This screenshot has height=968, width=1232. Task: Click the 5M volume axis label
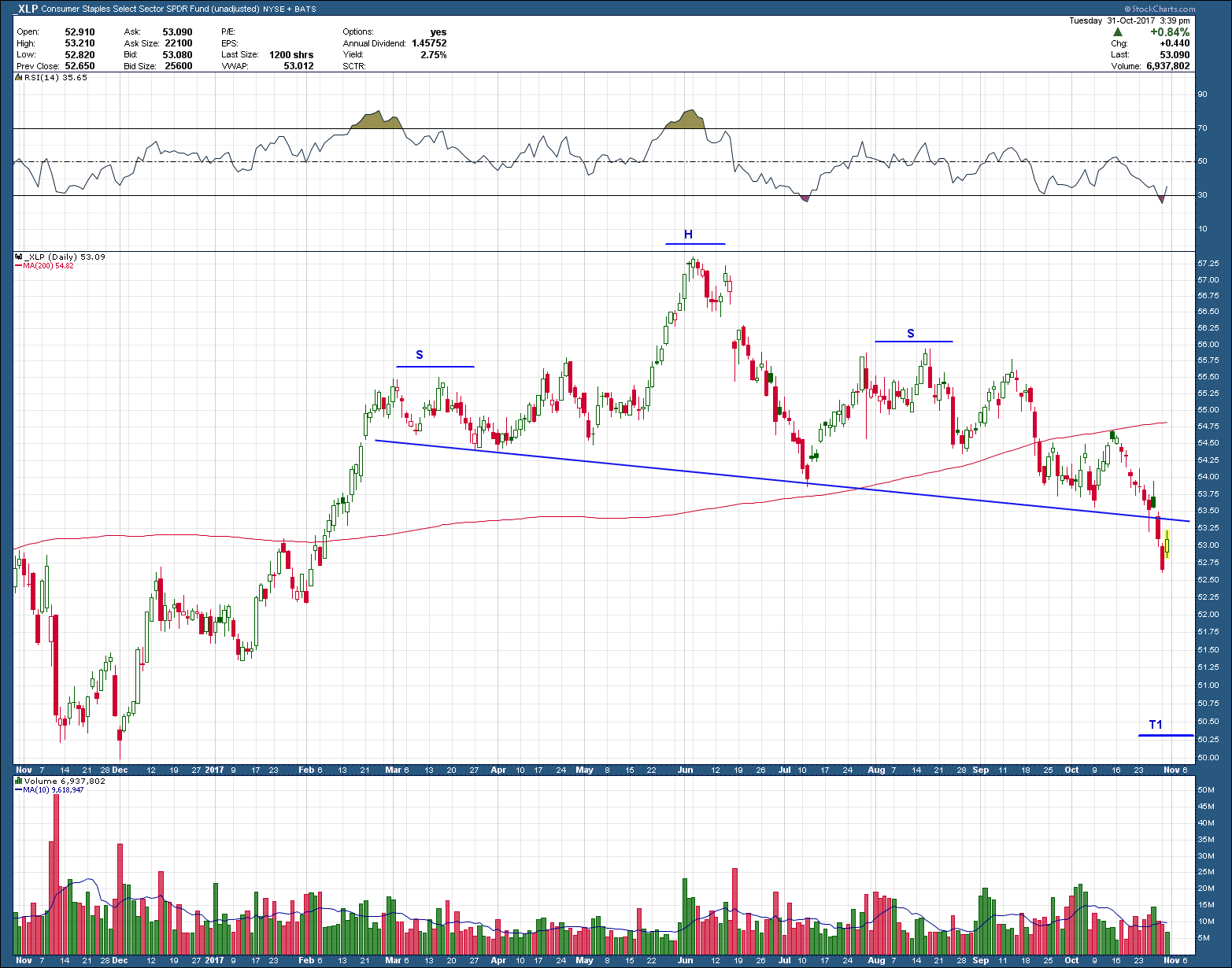1204,938
